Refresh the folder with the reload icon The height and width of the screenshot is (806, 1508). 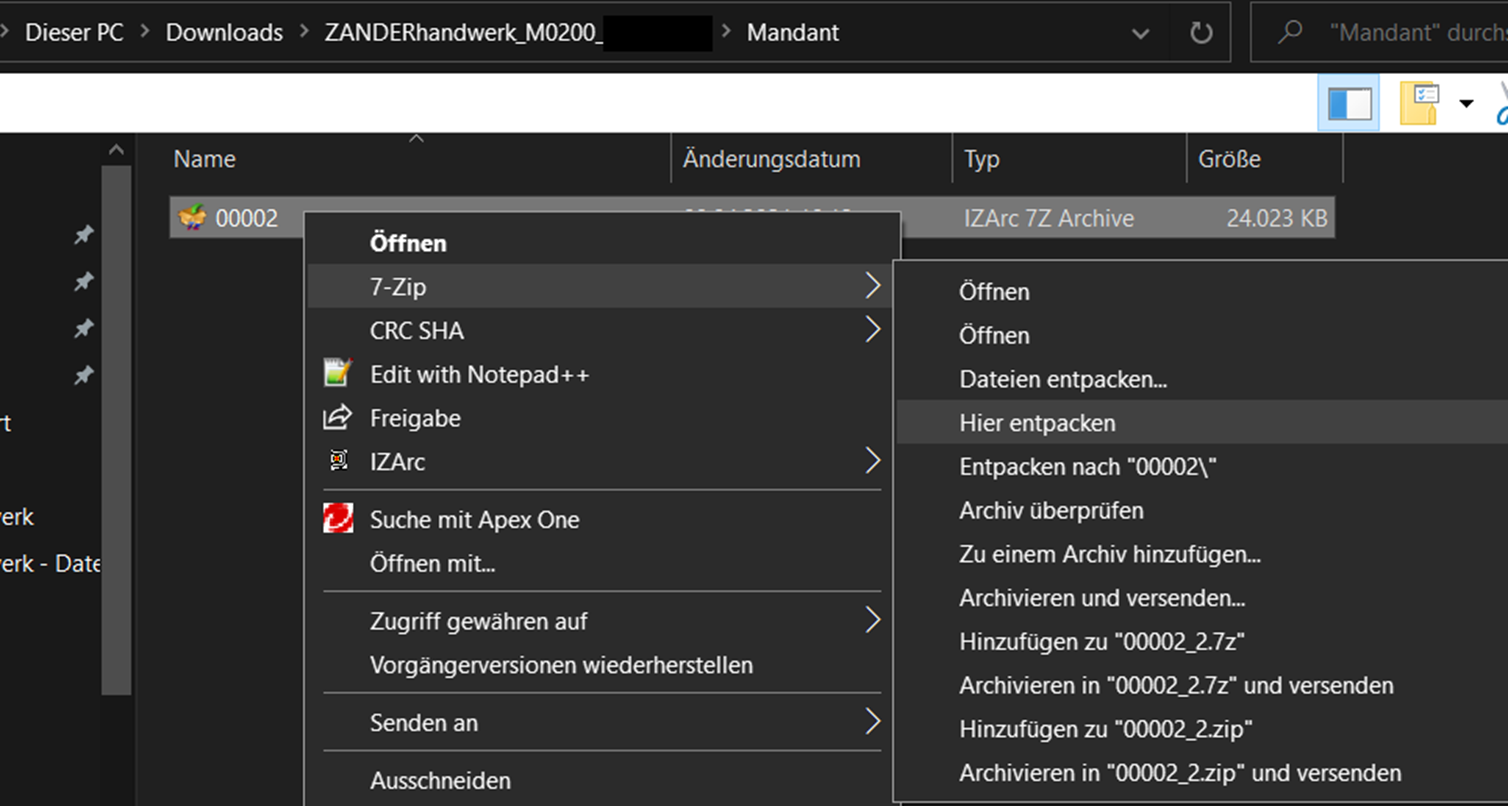(1201, 33)
